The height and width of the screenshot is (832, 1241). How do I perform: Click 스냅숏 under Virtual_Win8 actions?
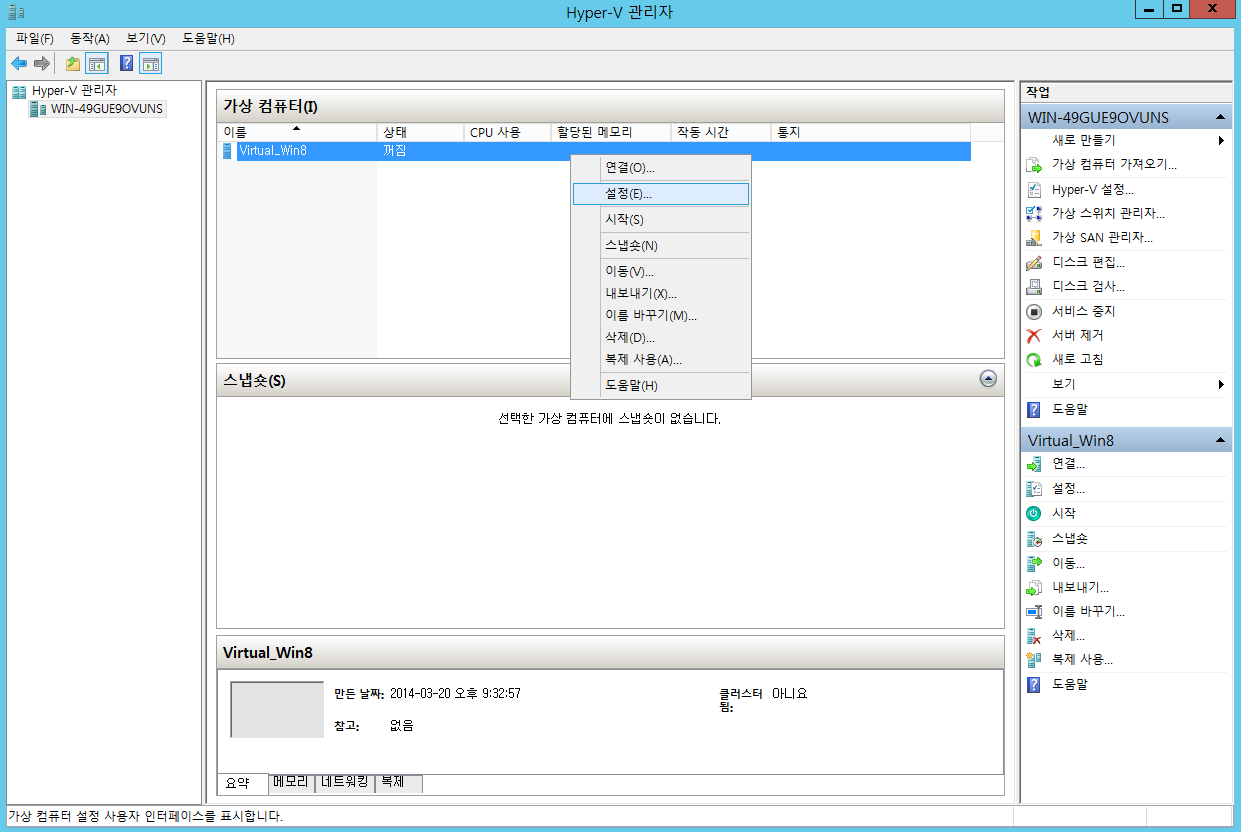[1126, 538]
